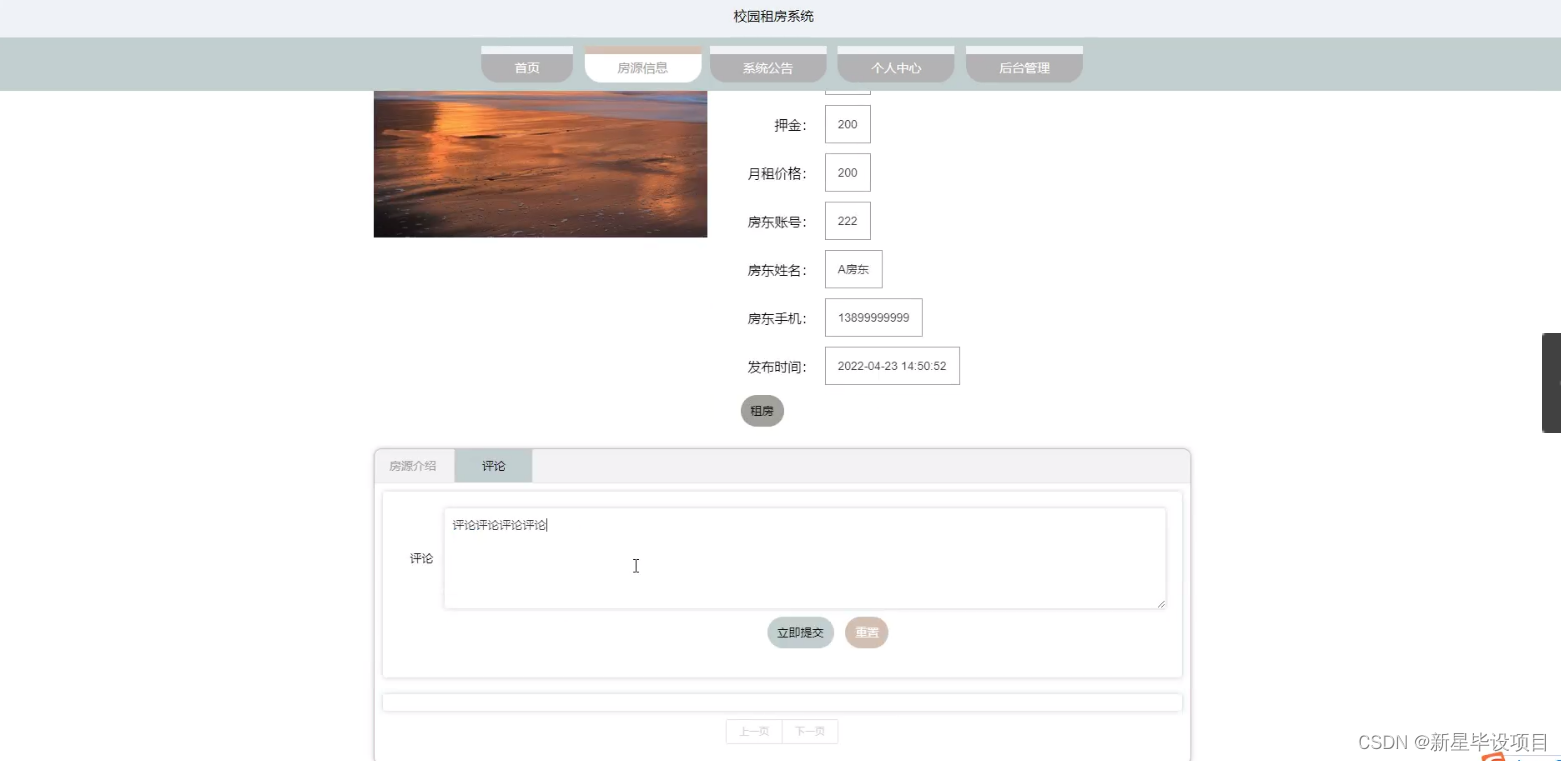Switch to the 房源介绍 tab
Viewport: 1561px width, 761px height.
click(413, 466)
